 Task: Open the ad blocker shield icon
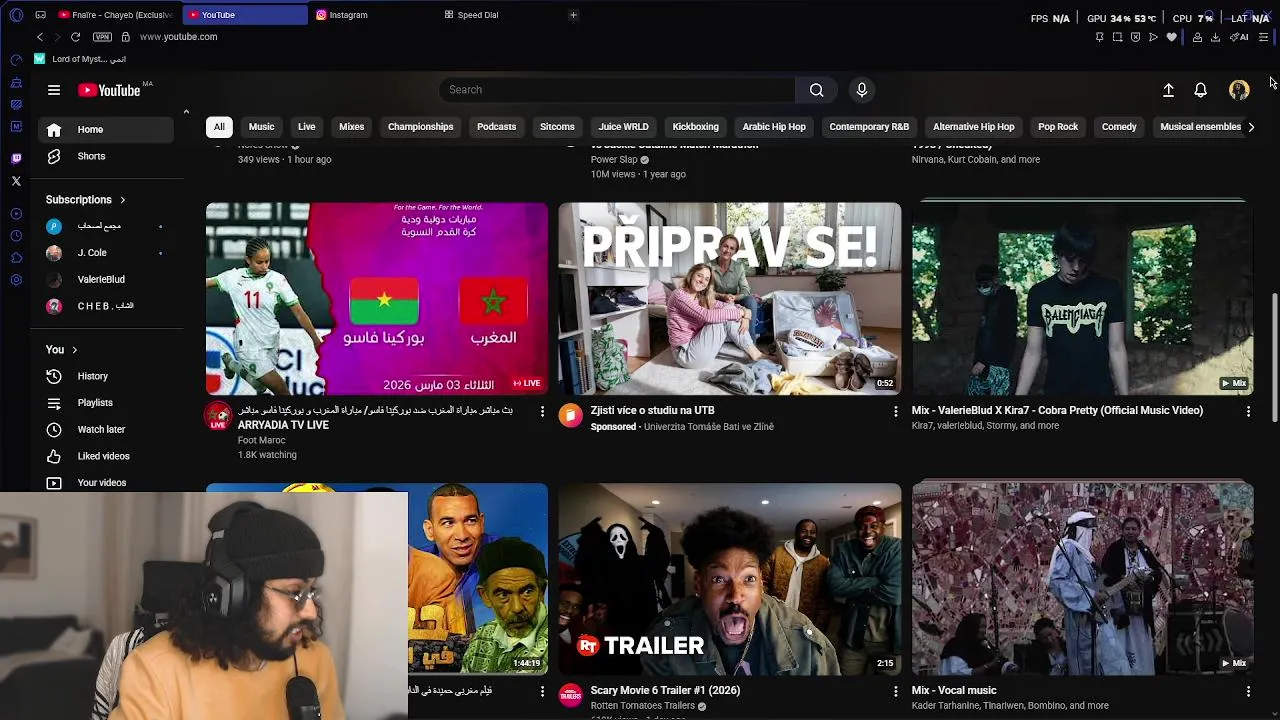(x=1135, y=37)
